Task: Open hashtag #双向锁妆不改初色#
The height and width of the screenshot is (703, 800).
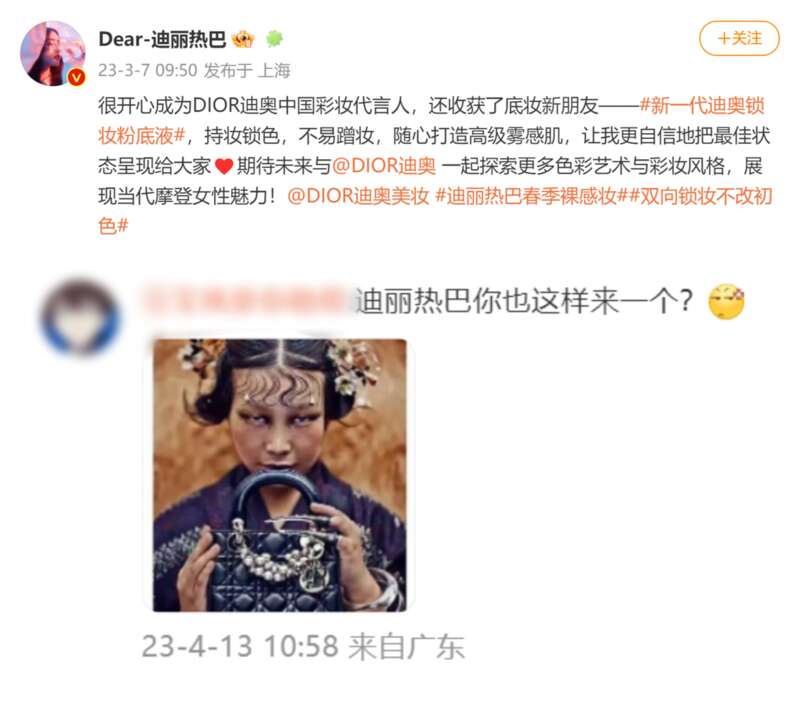Action: pyautogui.click(x=435, y=211)
